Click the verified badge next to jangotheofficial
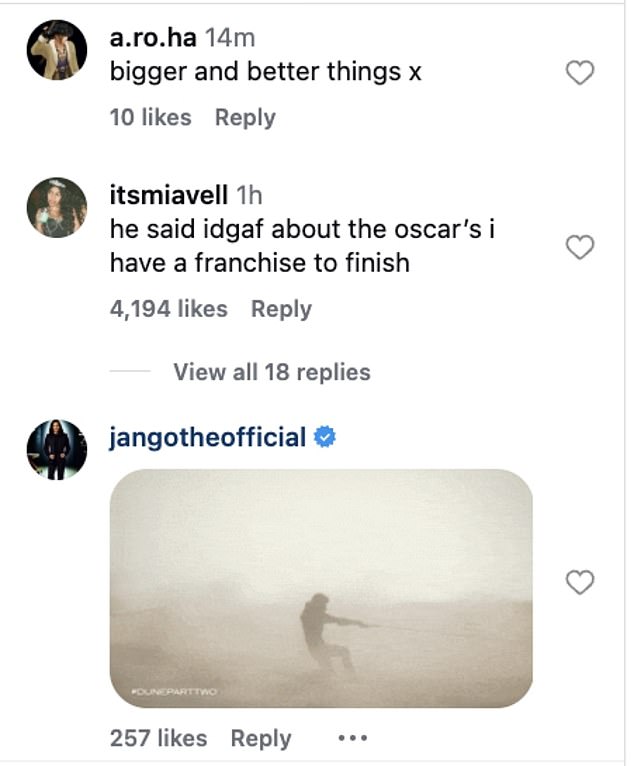The height and width of the screenshot is (766, 634). click(325, 437)
